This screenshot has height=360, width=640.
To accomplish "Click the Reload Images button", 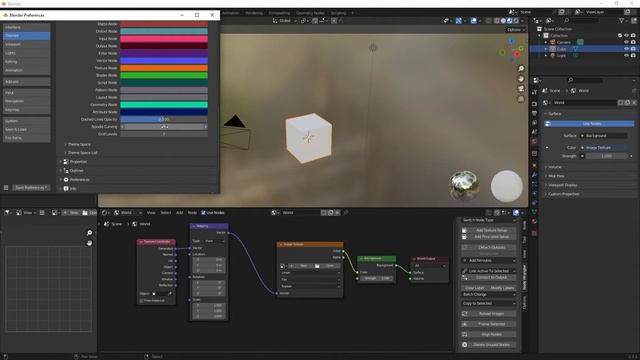I will (488, 314).
